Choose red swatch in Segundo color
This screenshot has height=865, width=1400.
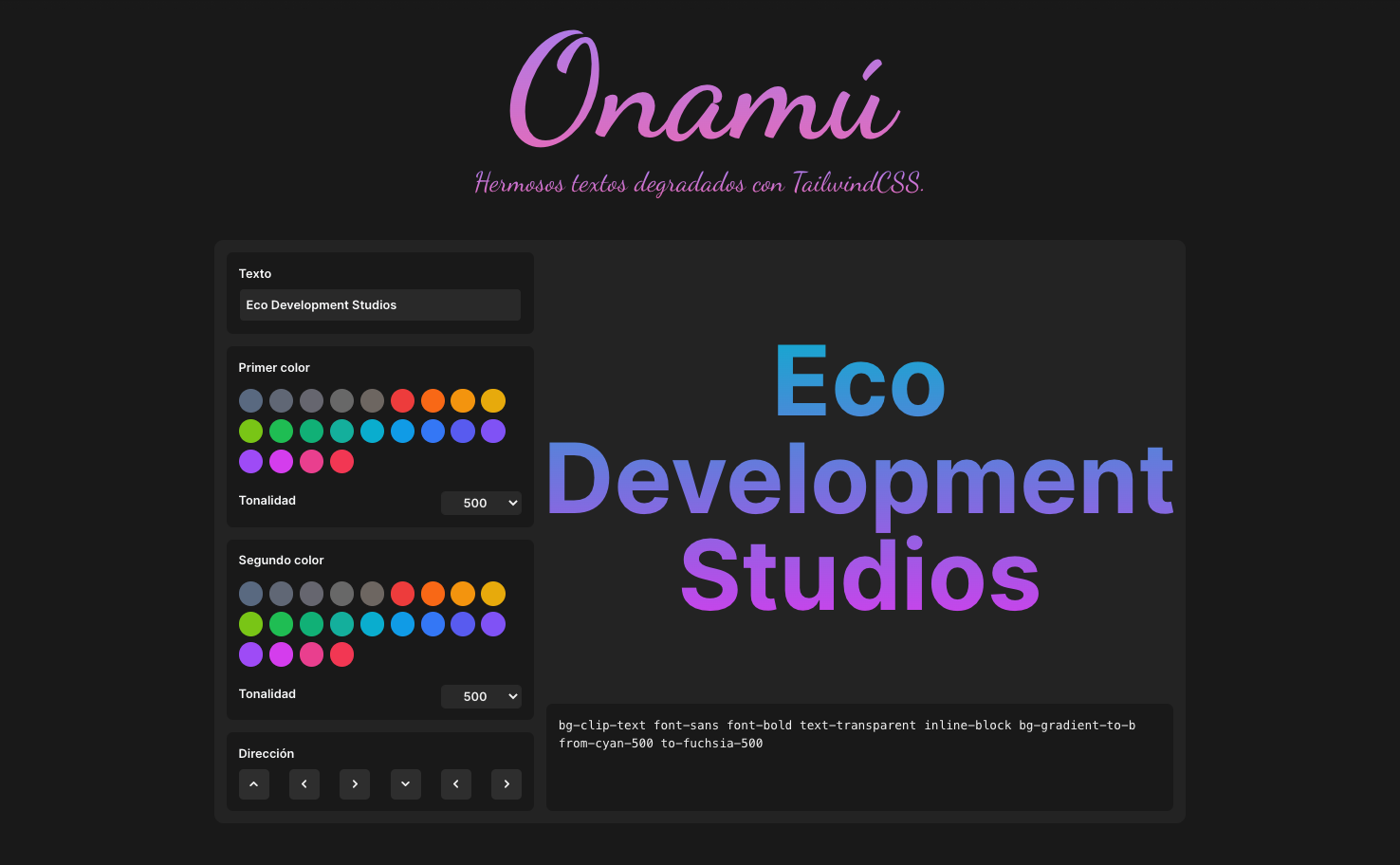402,594
